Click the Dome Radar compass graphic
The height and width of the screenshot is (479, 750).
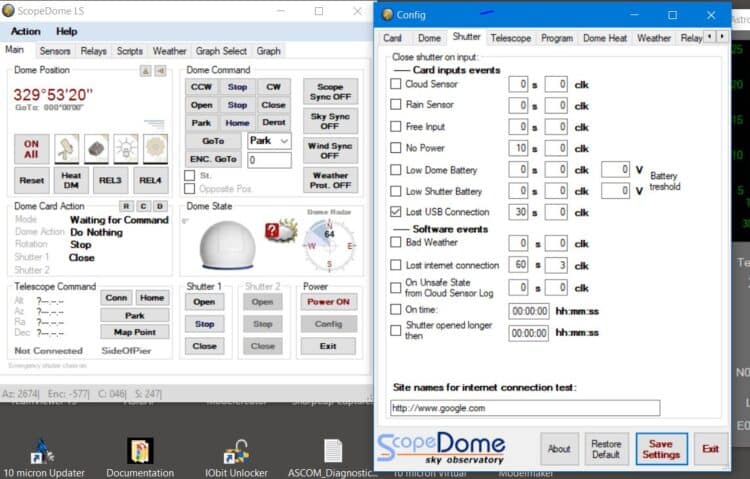(x=330, y=245)
